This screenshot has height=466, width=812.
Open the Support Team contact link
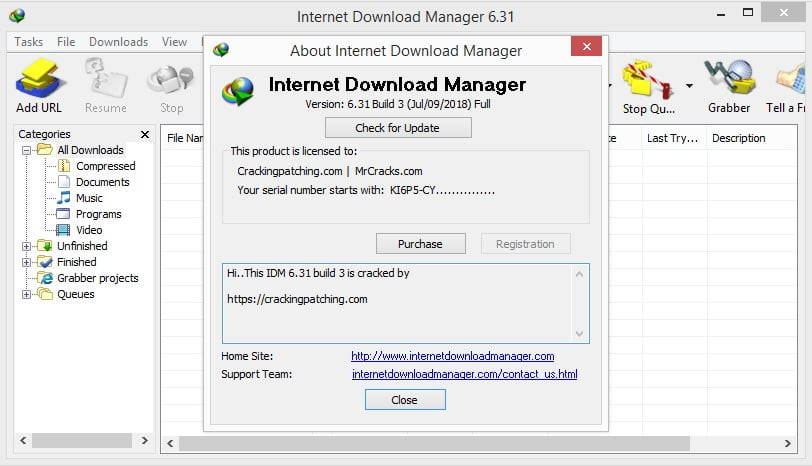465,374
